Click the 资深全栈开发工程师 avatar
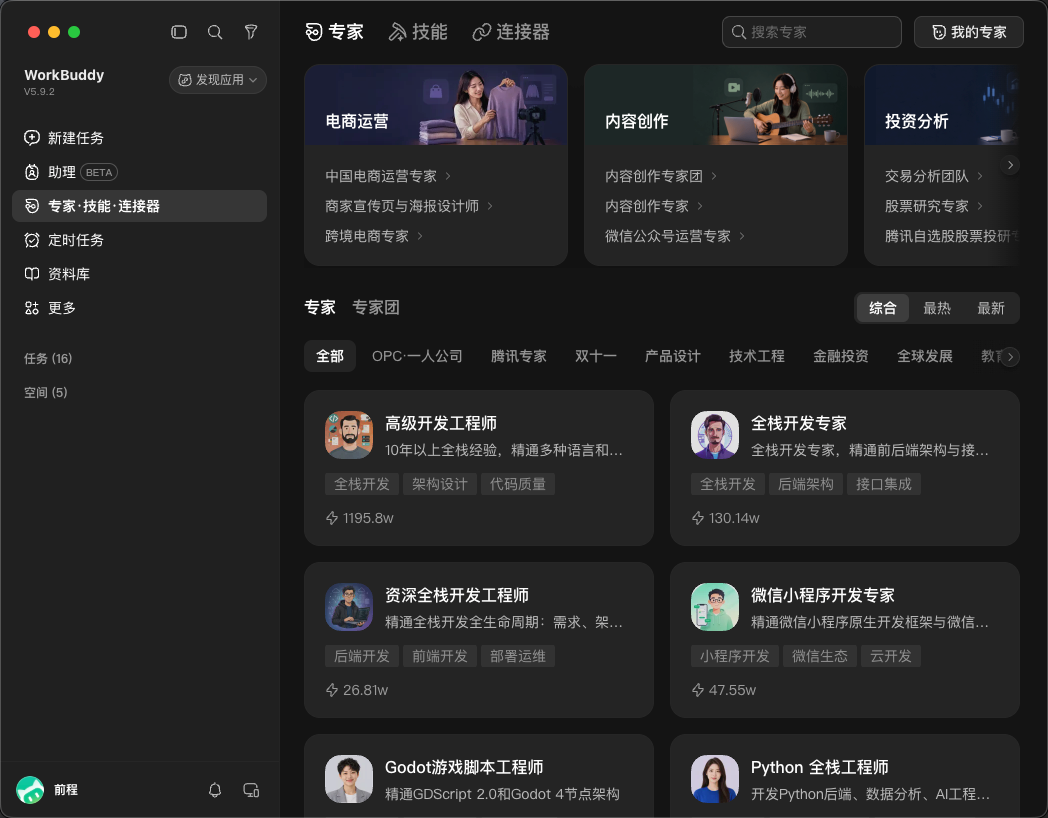Image resolution: width=1048 pixels, height=818 pixels. [349, 607]
